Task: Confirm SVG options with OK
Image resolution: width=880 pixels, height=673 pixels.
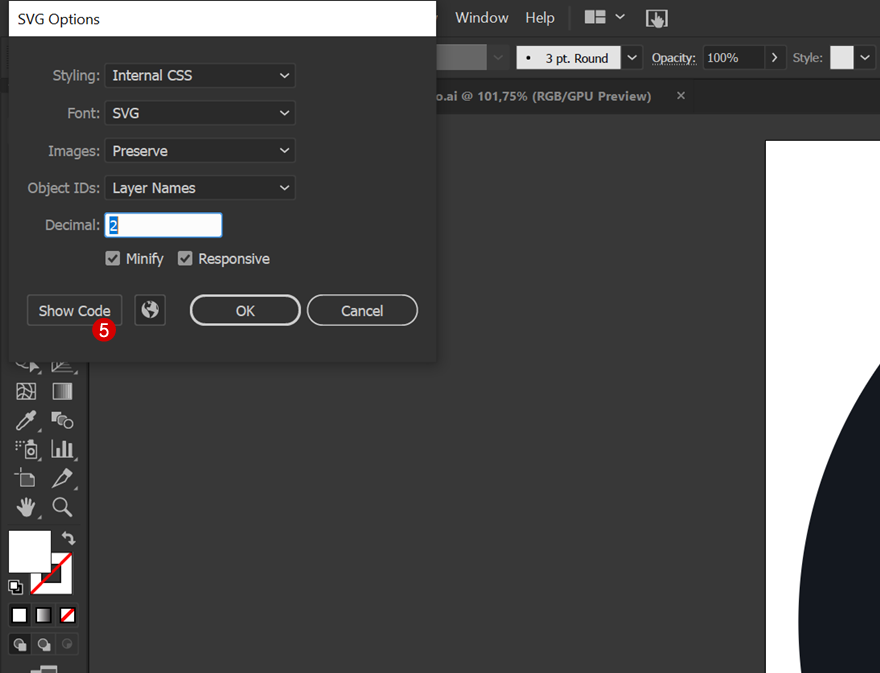Action: click(245, 310)
